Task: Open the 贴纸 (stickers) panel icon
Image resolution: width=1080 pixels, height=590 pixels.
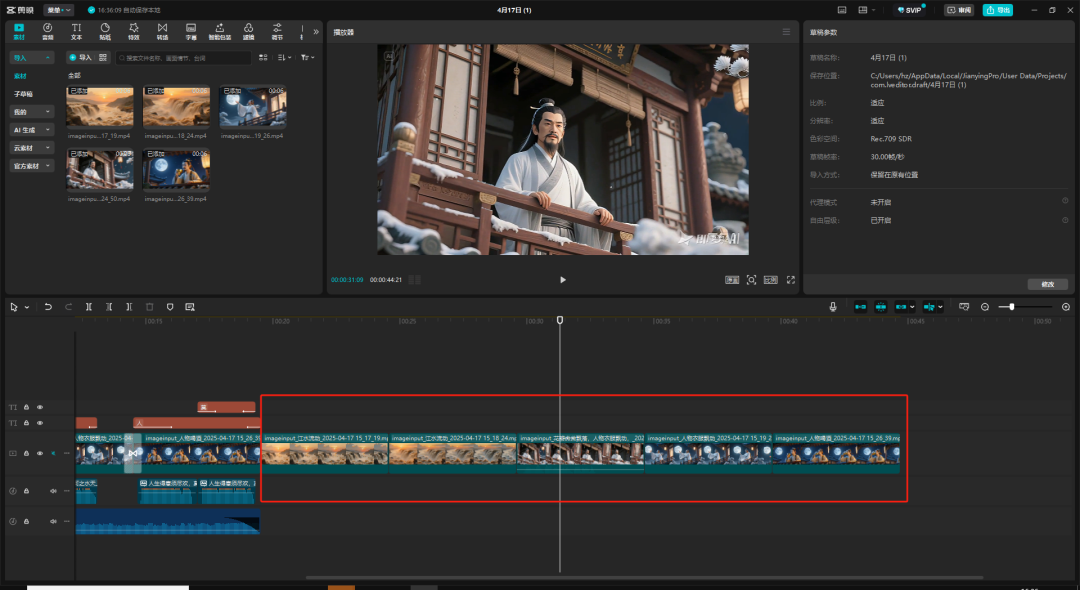Action: [105, 31]
